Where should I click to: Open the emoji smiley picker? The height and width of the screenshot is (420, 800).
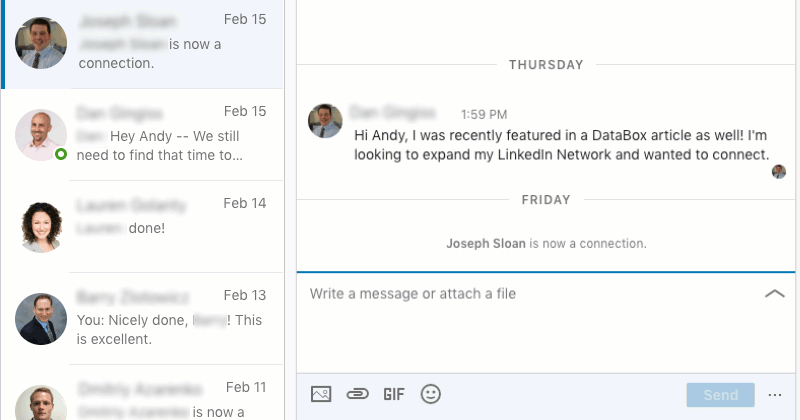coord(431,394)
